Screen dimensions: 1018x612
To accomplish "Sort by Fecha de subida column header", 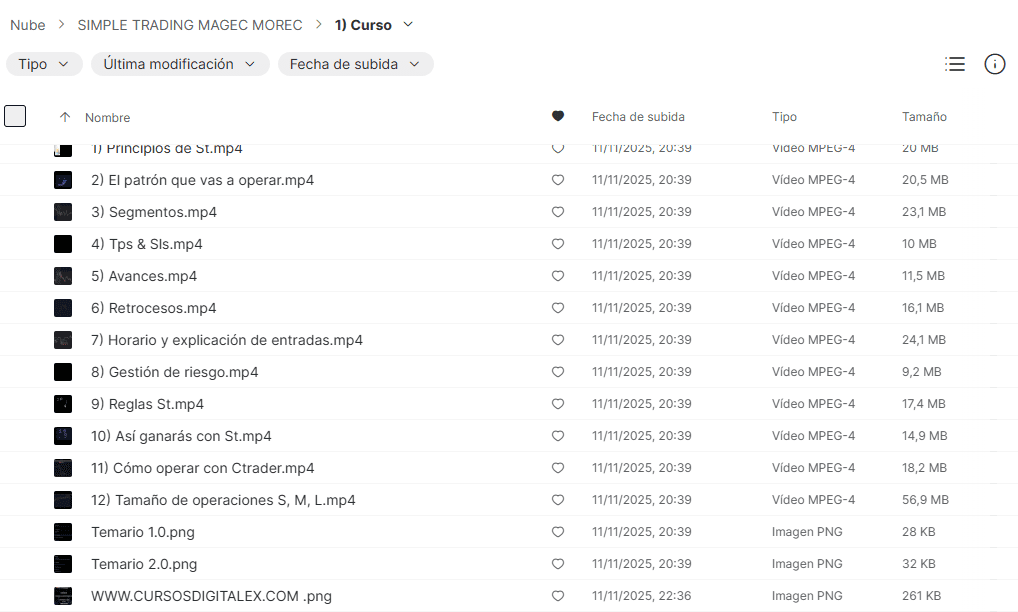I will [638, 117].
